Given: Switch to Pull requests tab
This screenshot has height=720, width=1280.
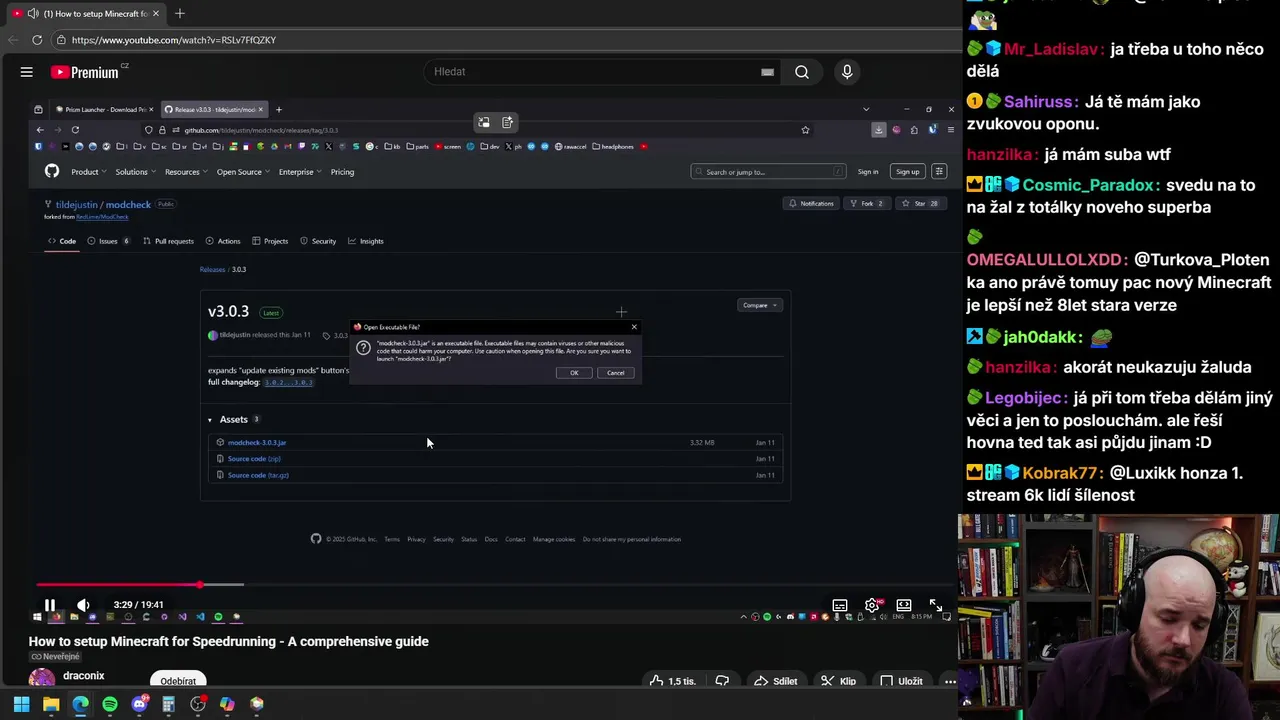Looking at the screenshot, I should [x=168, y=241].
